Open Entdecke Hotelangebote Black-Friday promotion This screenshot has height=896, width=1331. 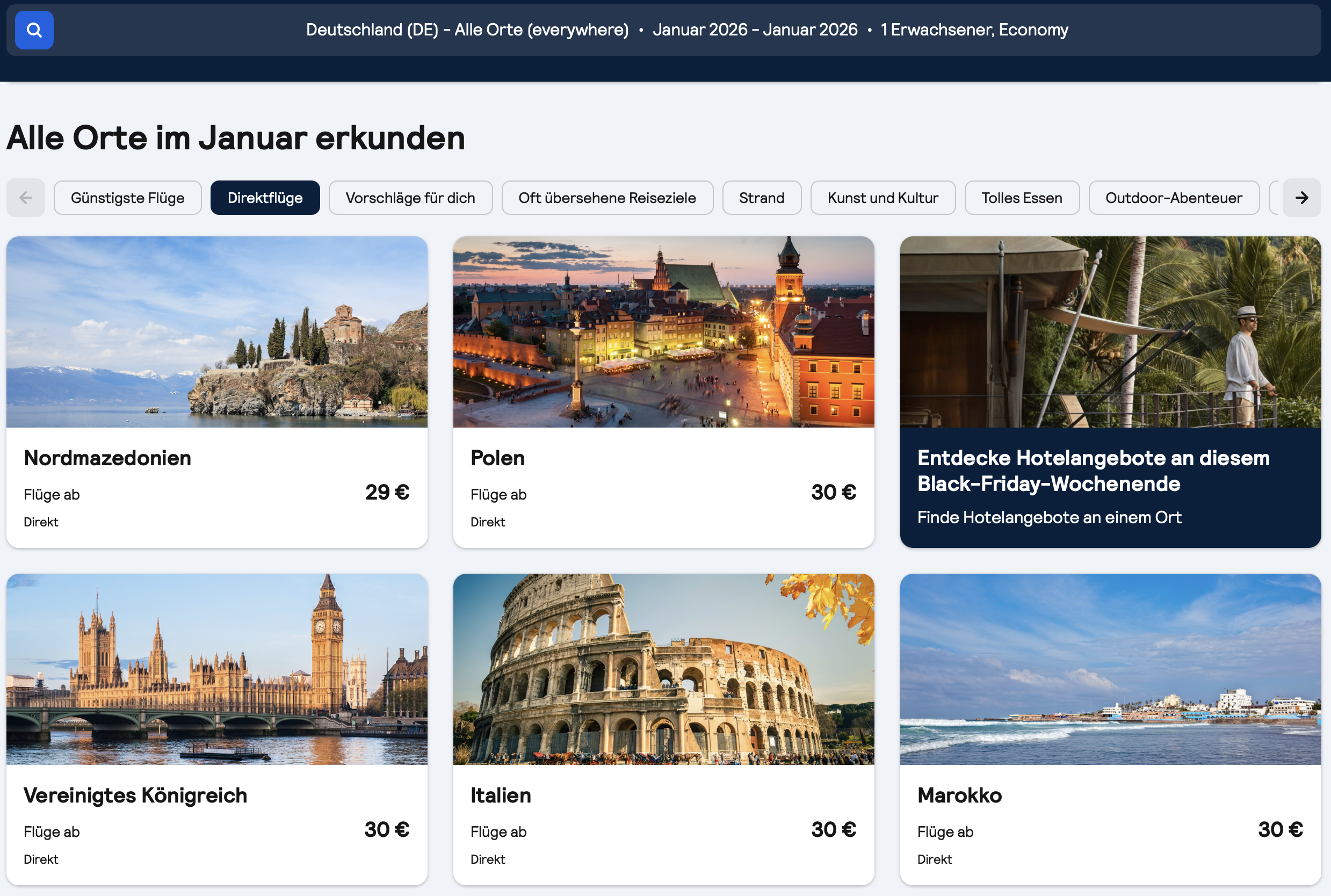[x=1093, y=470]
